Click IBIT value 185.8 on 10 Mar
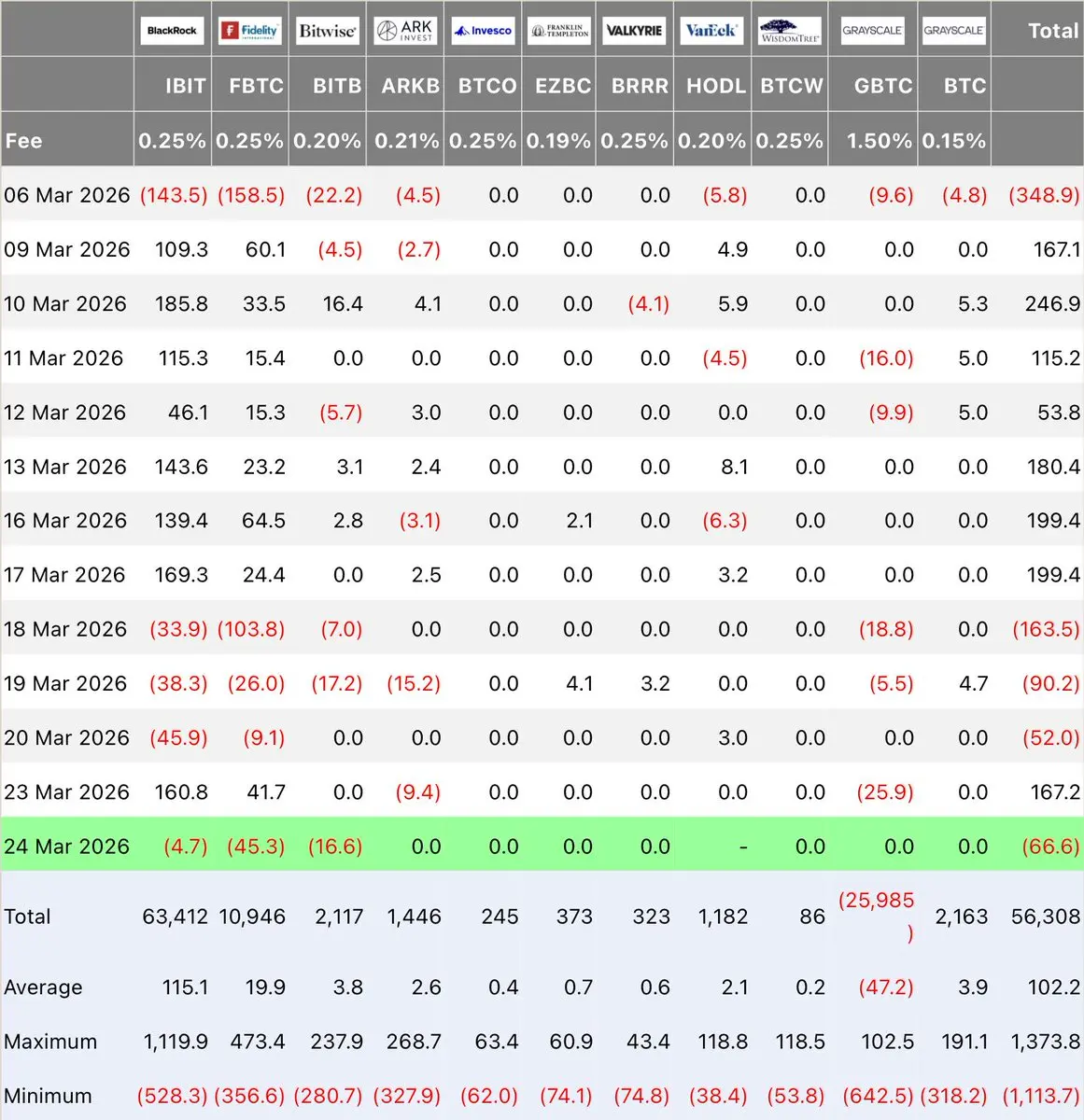The image size is (1084, 1120). click(x=181, y=303)
